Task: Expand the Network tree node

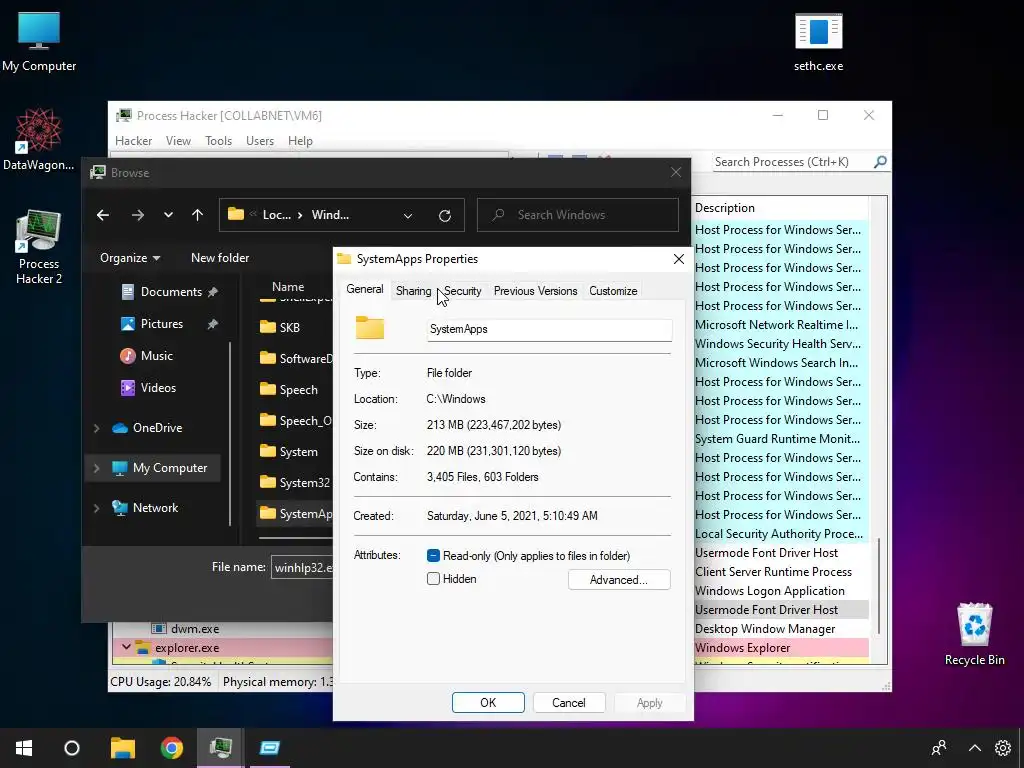Action: (x=97, y=508)
